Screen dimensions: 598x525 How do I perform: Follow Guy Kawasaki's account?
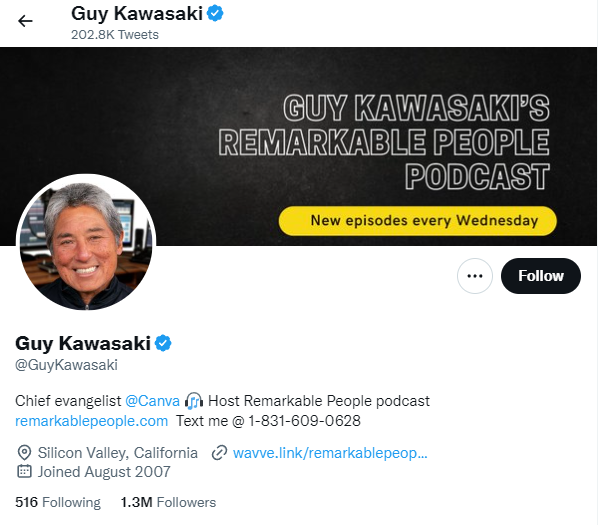coord(540,276)
